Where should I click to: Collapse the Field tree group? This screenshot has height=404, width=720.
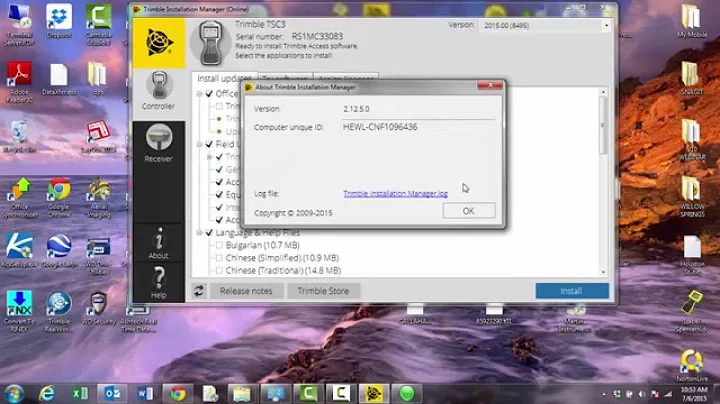(x=200, y=144)
